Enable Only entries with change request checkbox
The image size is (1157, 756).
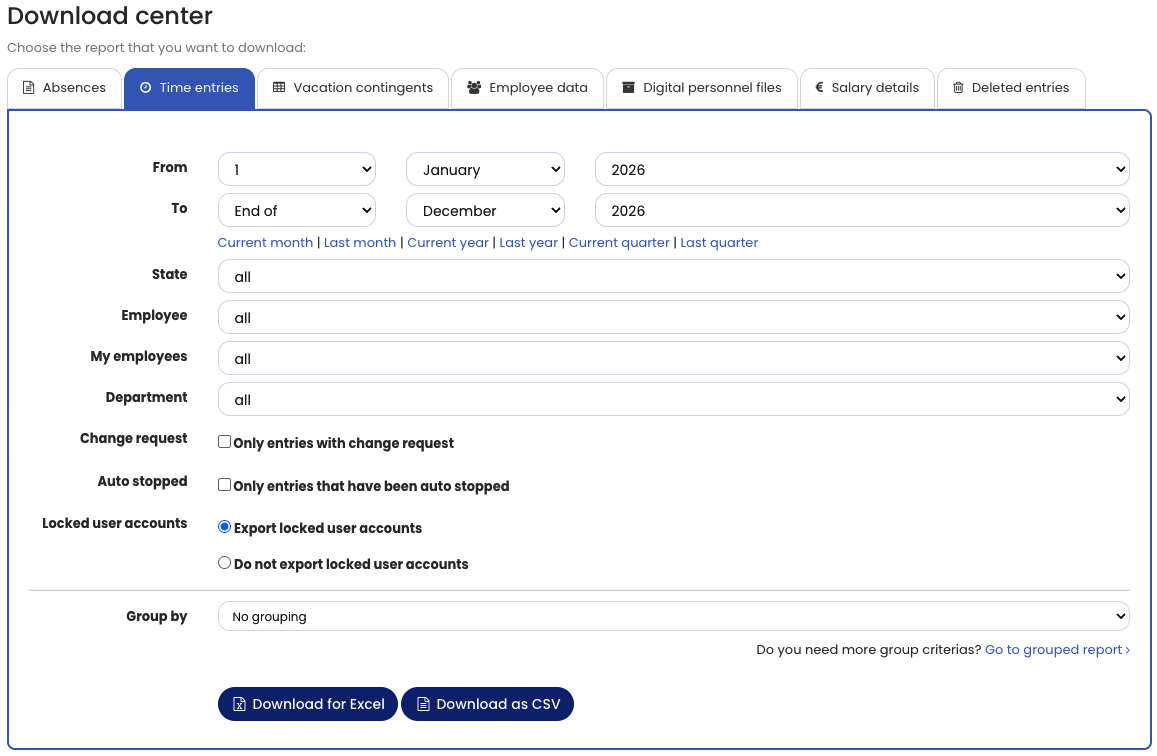tap(225, 442)
